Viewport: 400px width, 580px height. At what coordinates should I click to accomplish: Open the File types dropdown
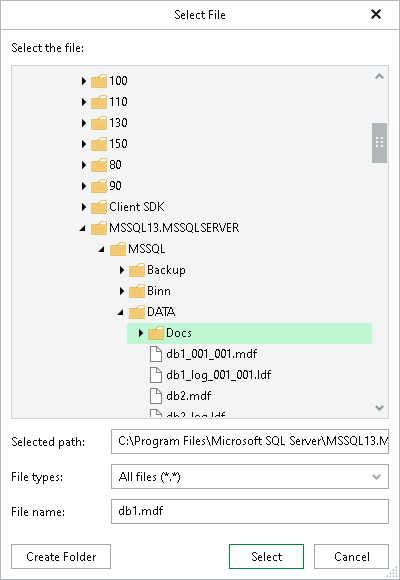coord(250,477)
